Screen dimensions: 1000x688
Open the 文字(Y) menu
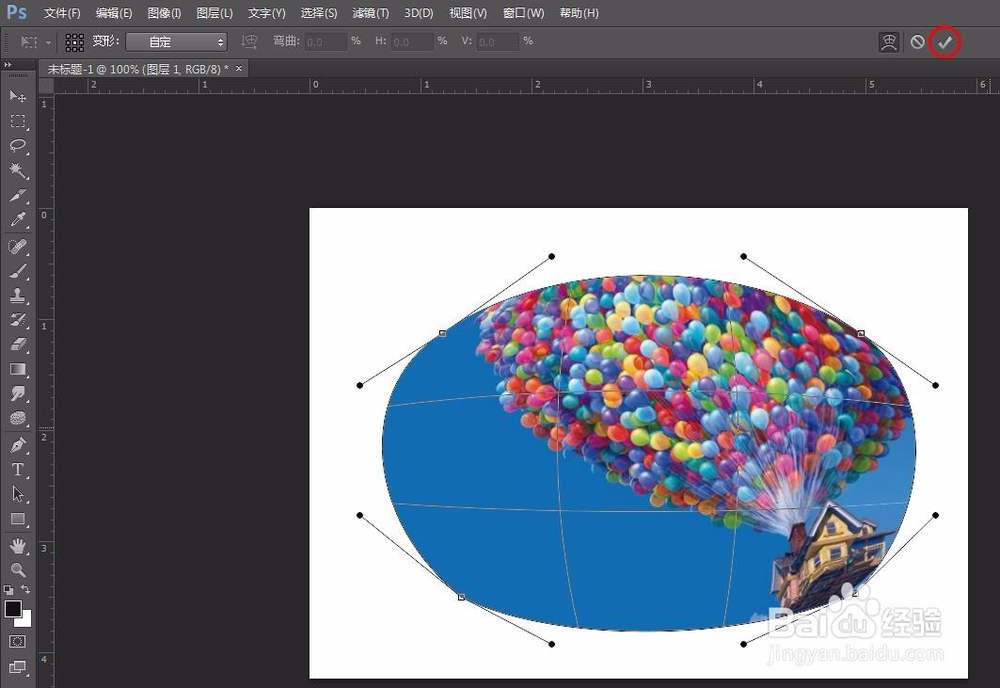pos(267,13)
